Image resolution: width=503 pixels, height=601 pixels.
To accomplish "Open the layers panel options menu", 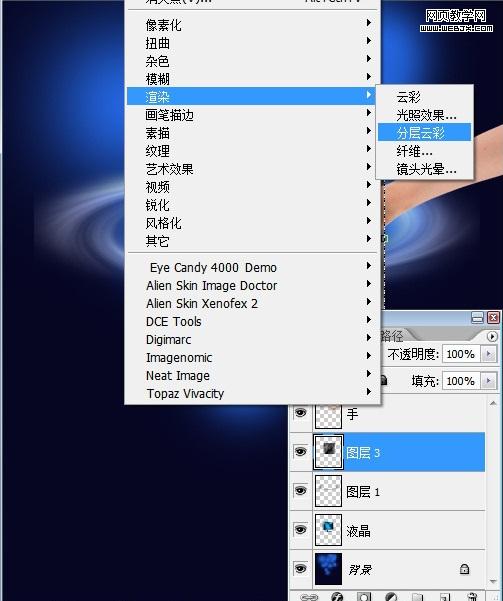I will (x=492, y=337).
